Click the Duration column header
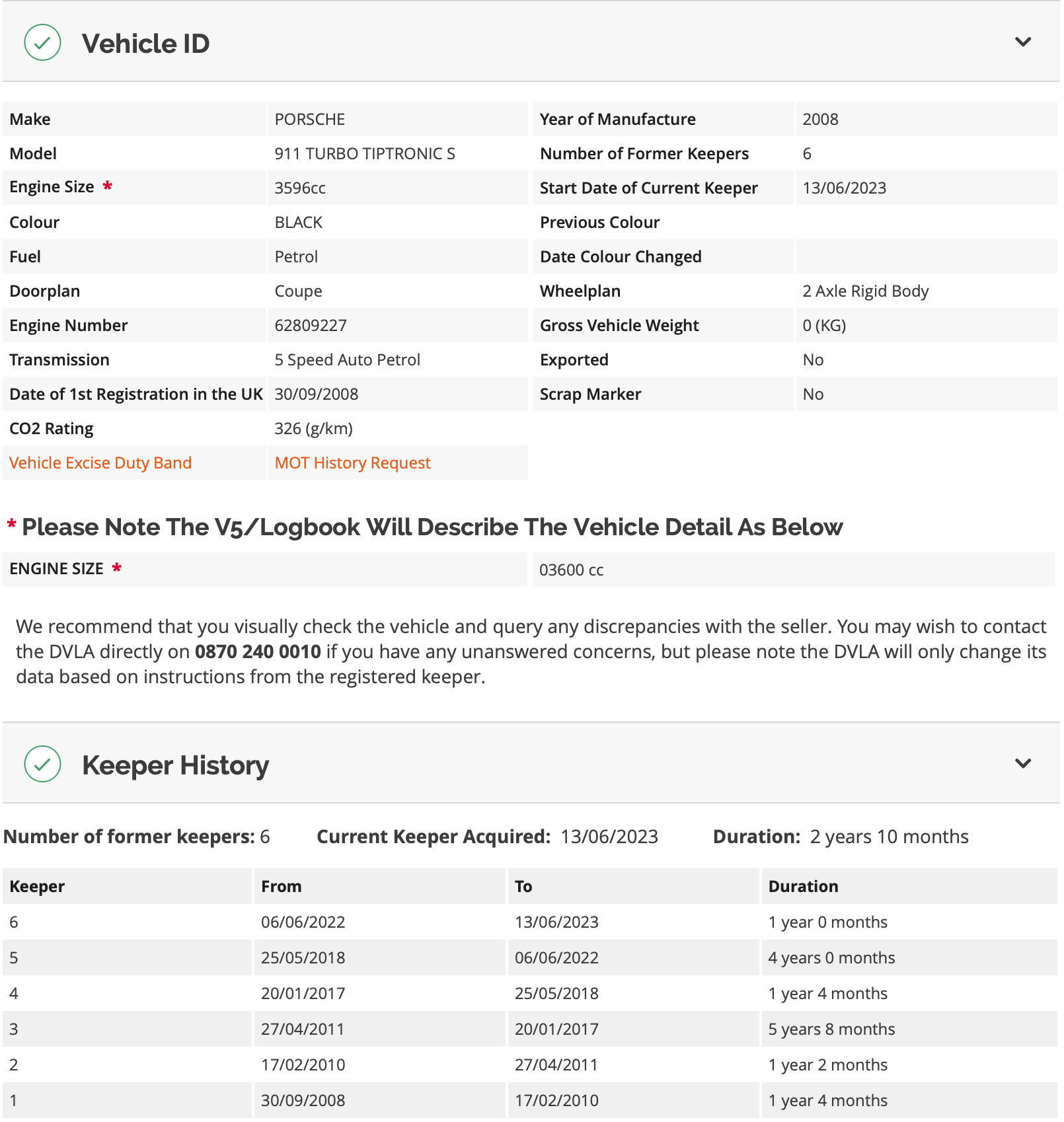The width and height of the screenshot is (1064, 1122). tap(803, 887)
